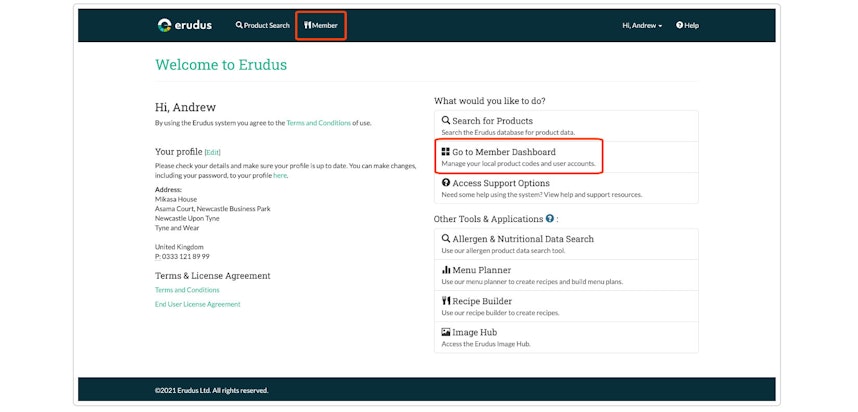Viewport: 858px width, 412px height.
Task: Click the Welcome to Erudus heading
Action: point(221,65)
